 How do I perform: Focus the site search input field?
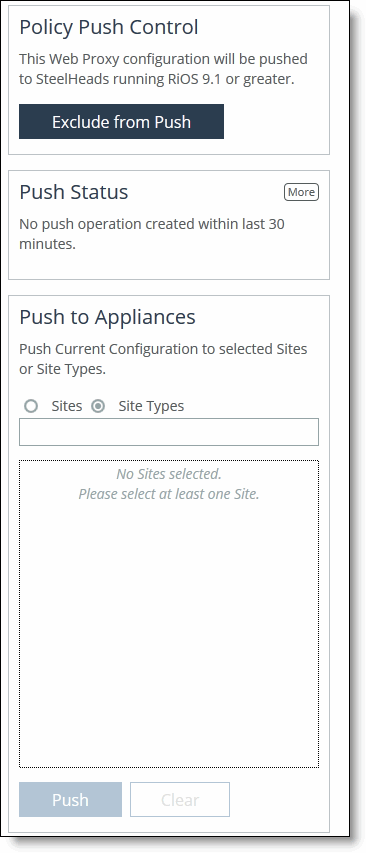[x=169, y=432]
